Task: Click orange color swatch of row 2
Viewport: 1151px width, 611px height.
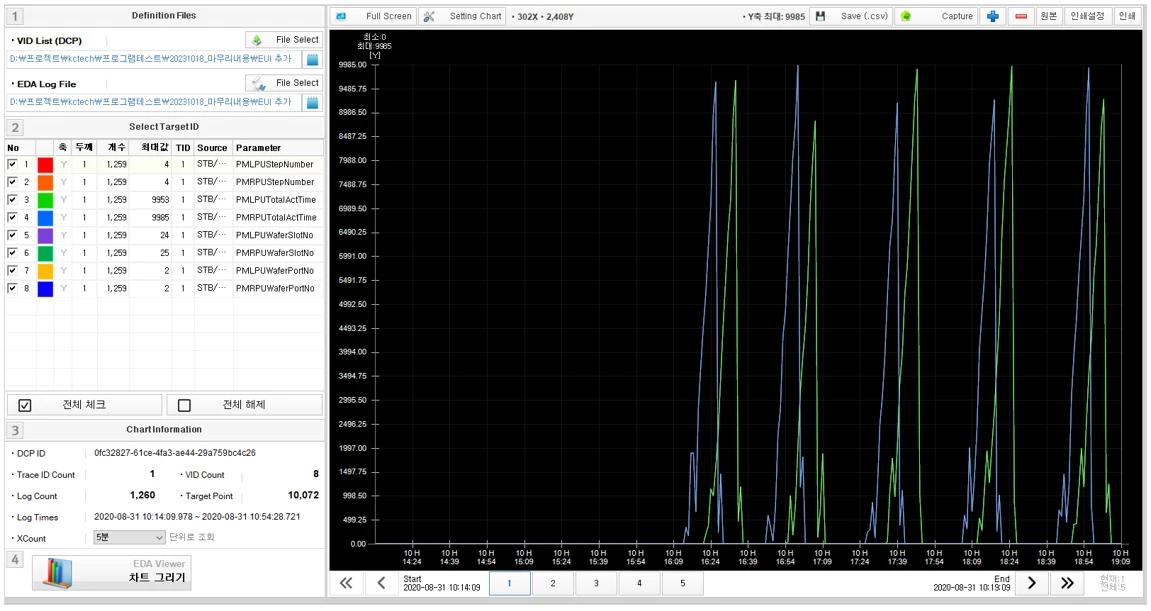Action: [45, 182]
